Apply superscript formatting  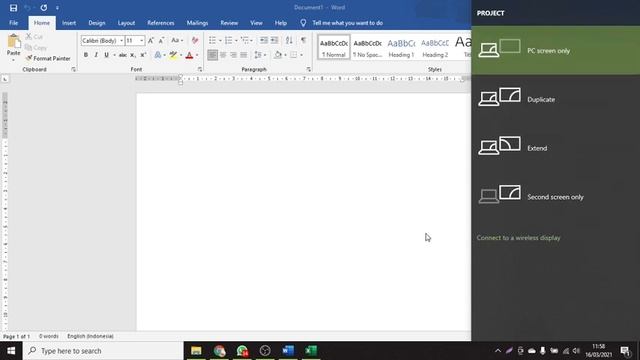pos(143,55)
